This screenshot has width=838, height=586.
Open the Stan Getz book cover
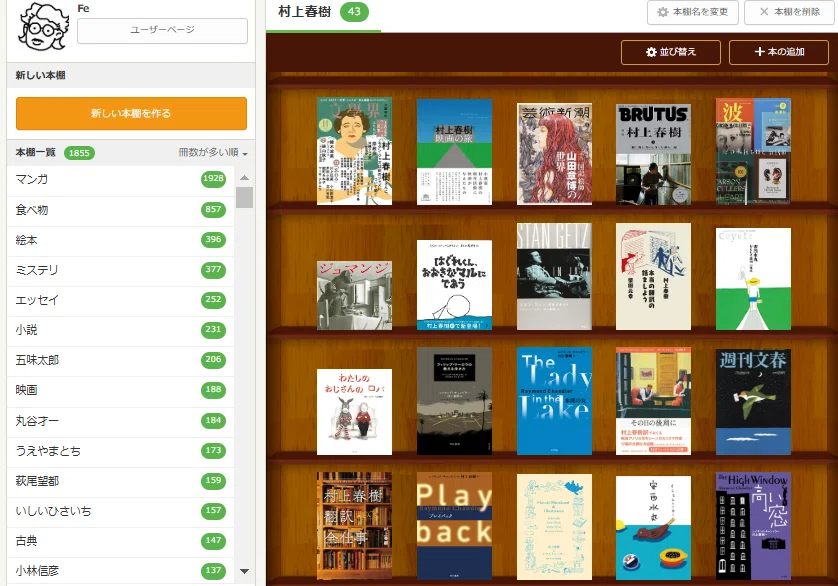pyautogui.click(x=554, y=276)
